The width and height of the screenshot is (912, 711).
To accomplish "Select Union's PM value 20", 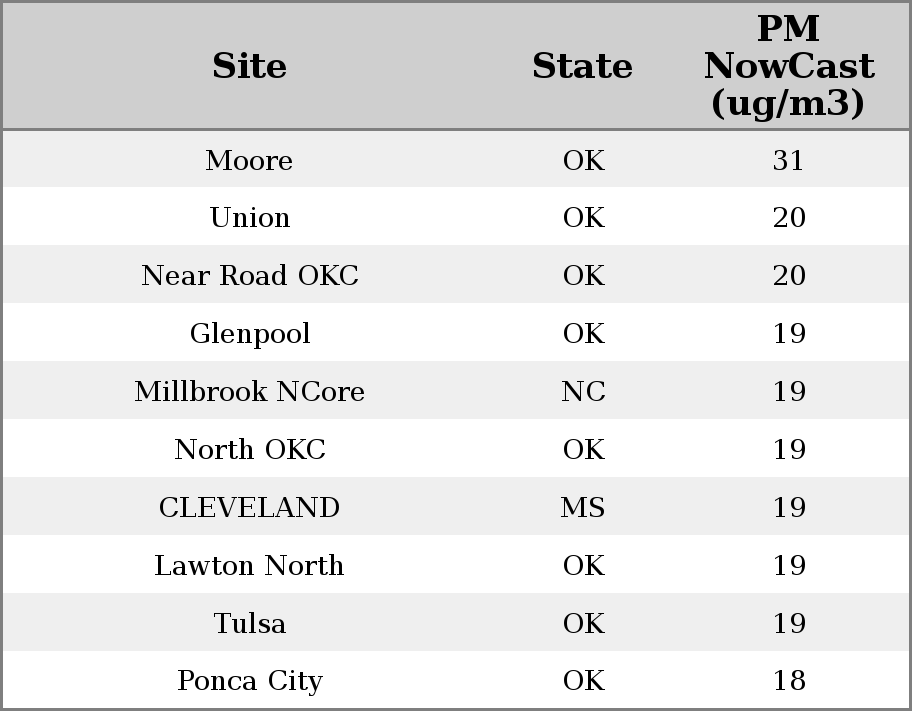I will (x=789, y=218).
